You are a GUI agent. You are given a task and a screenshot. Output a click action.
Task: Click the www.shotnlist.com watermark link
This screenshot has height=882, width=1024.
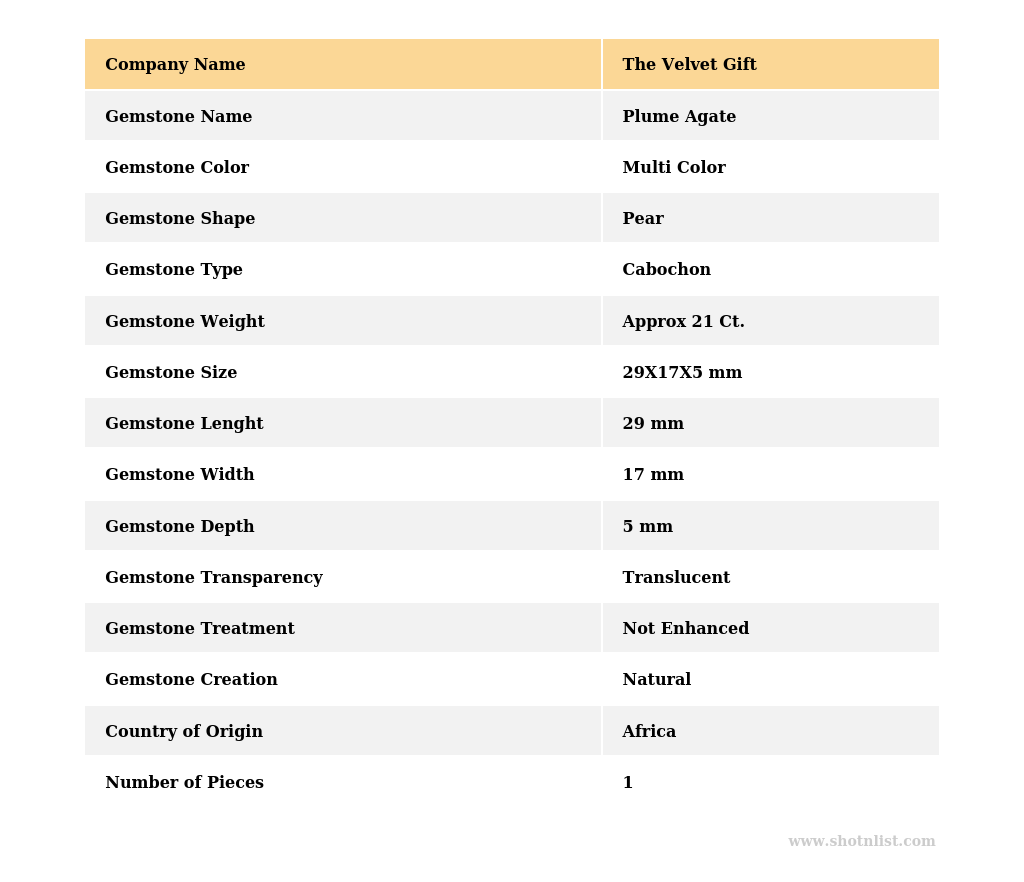(x=861, y=842)
